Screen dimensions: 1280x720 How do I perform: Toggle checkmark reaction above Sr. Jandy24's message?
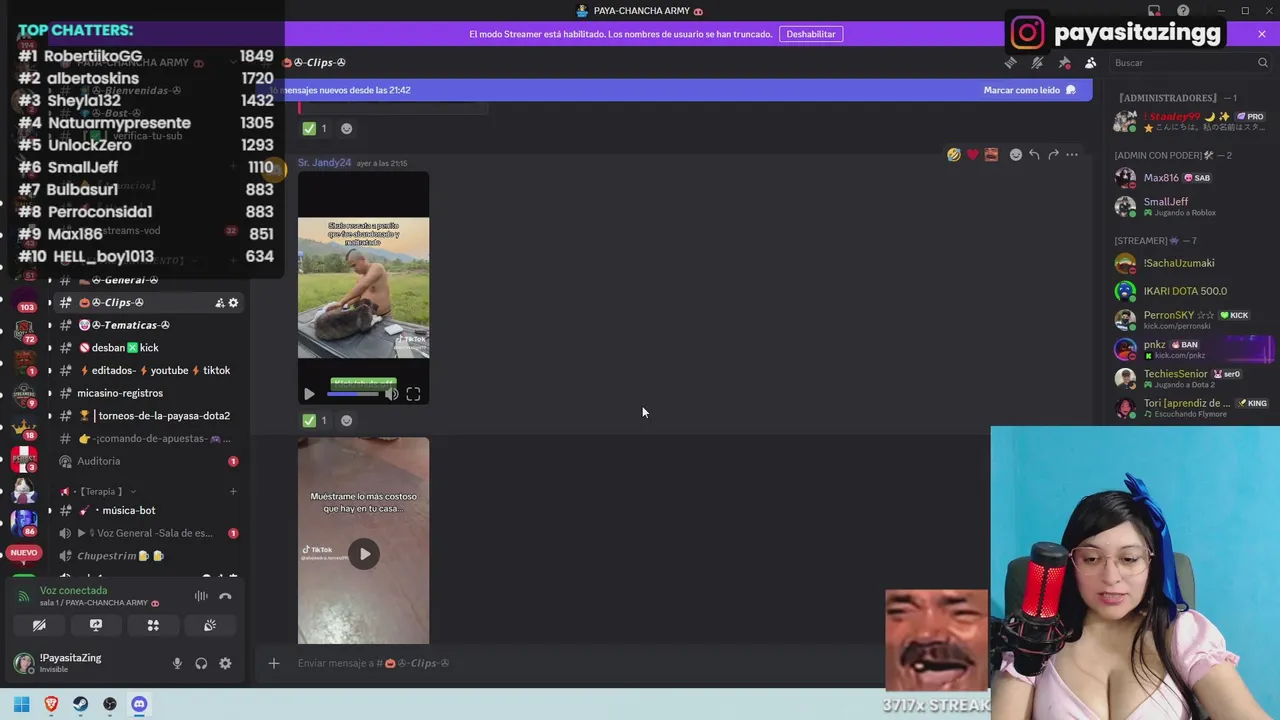(315, 128)
